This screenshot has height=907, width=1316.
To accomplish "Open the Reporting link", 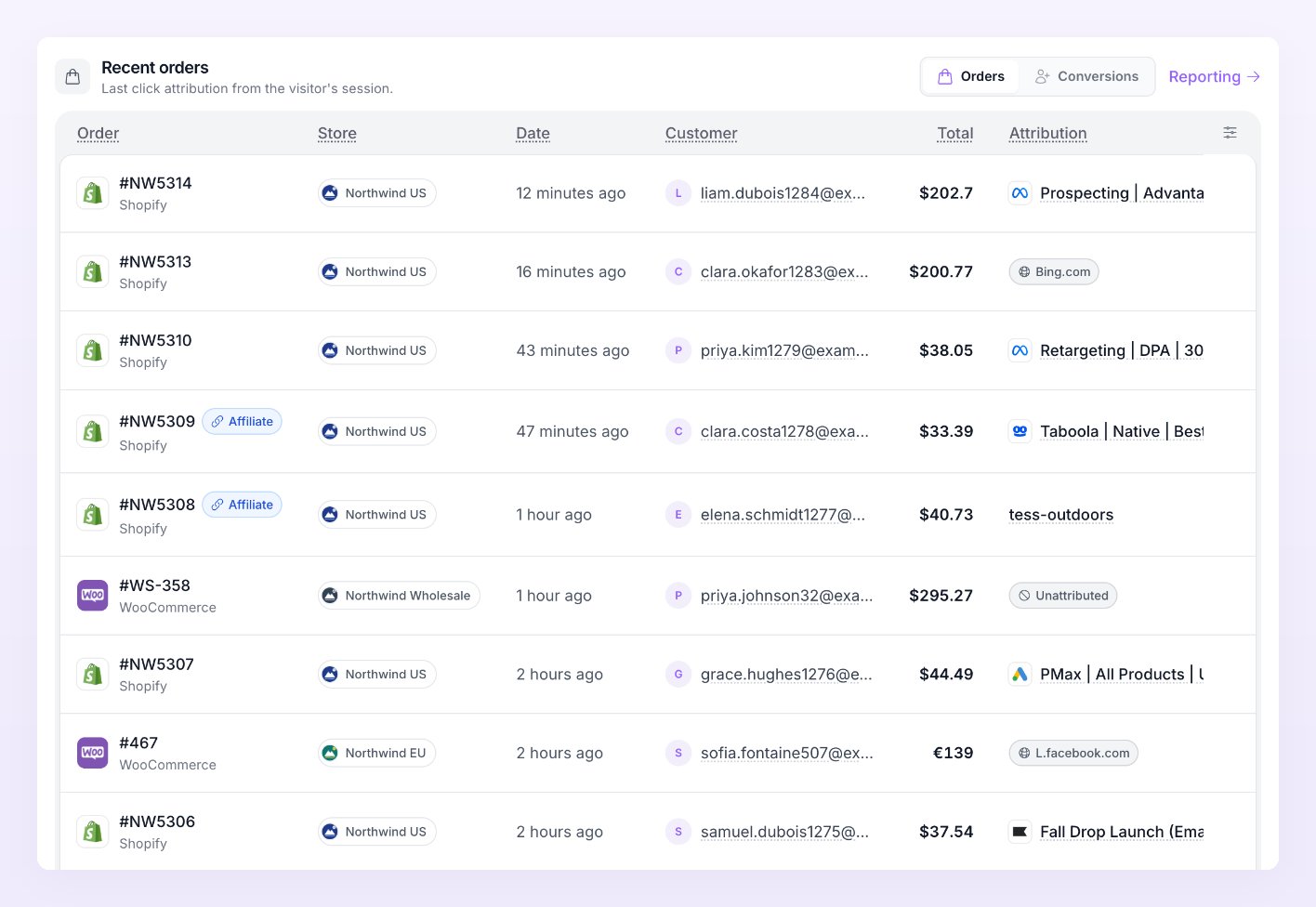I will click(1214, 77).
